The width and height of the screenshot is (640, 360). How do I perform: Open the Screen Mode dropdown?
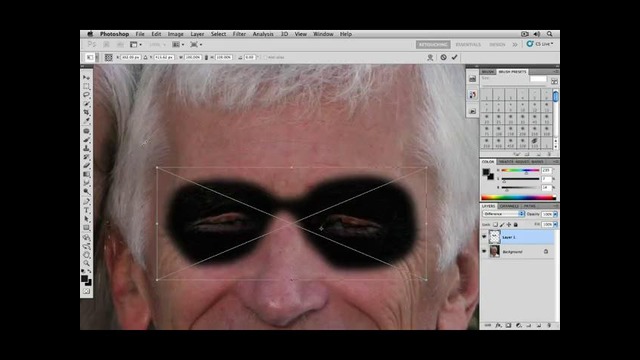[196, 44]
